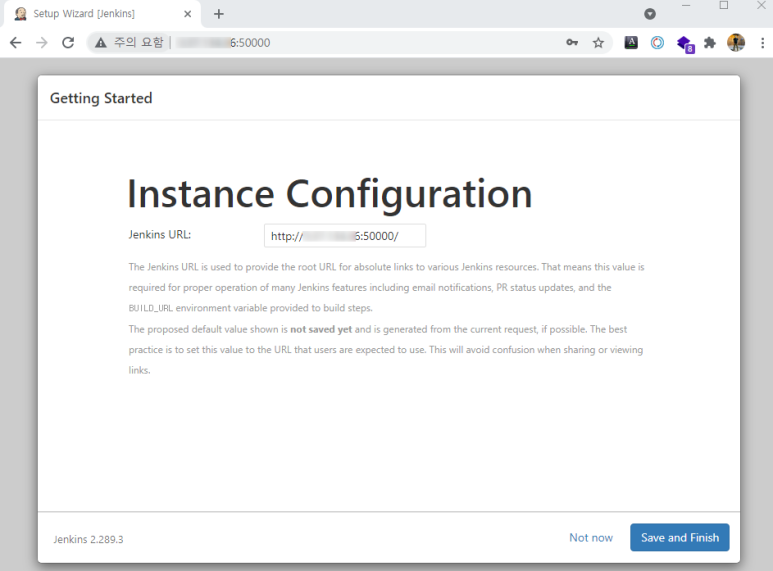Screen dimensions: 773x571
Task: Focus the Jenkins URL input field
Action: tap(345, 236)
